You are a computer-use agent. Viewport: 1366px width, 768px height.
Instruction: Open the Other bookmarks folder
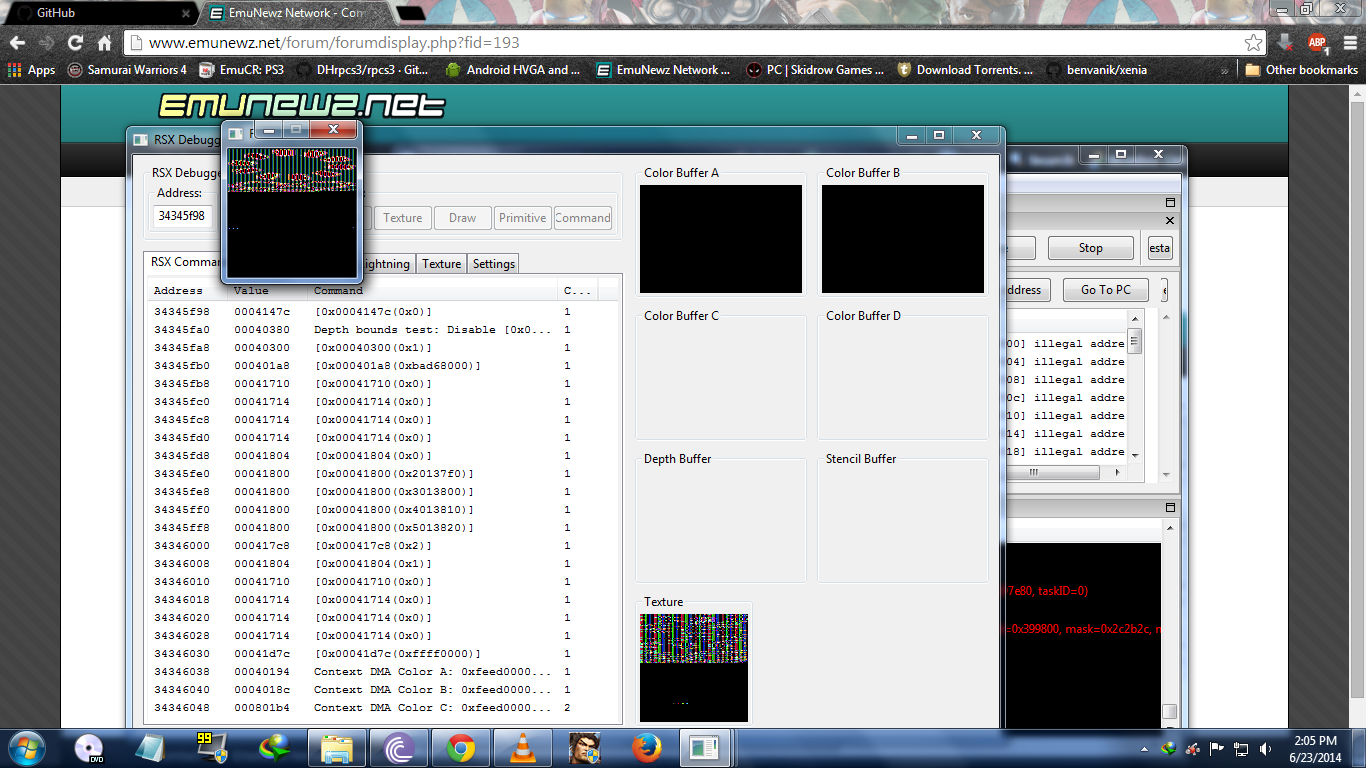point(1301,70)
